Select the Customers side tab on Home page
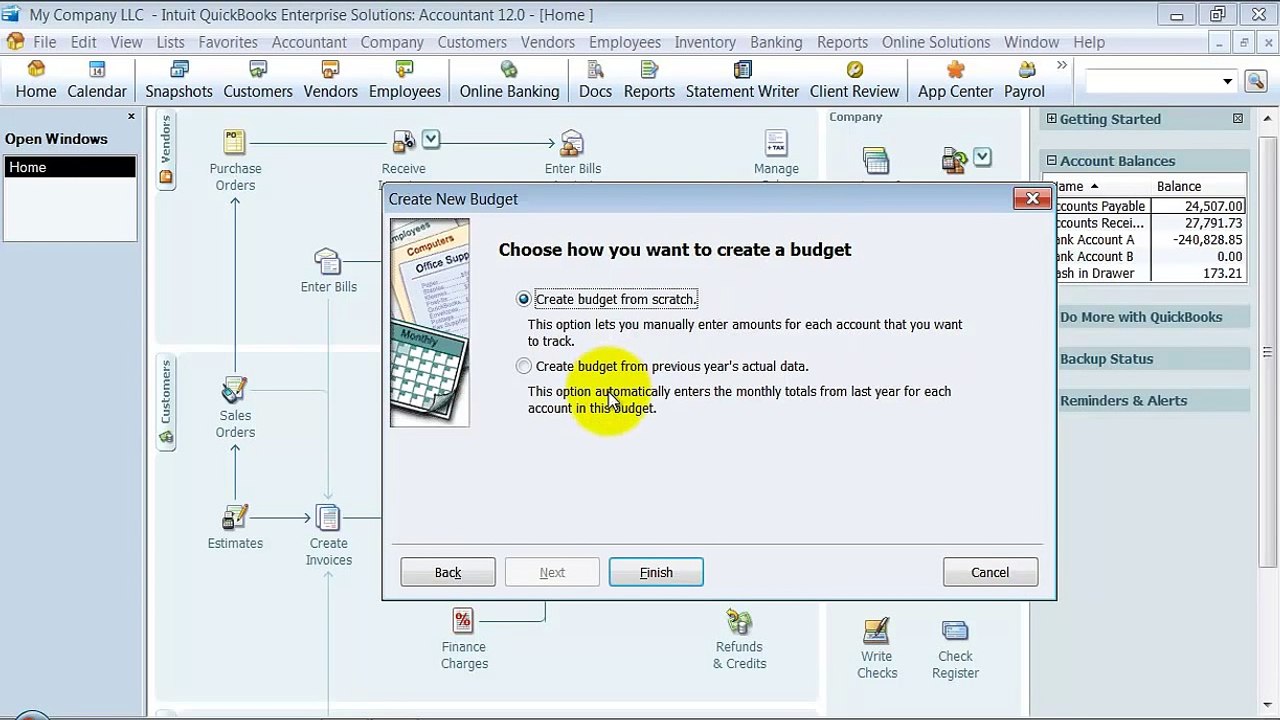The image size is (1280, 720). [166, 403]
